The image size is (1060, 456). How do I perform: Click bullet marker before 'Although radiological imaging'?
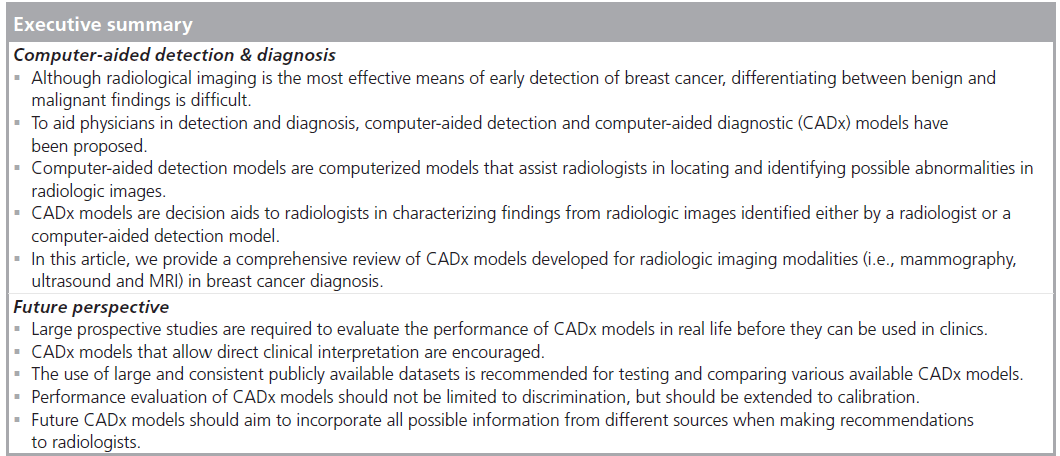click(x=17, y=78)
